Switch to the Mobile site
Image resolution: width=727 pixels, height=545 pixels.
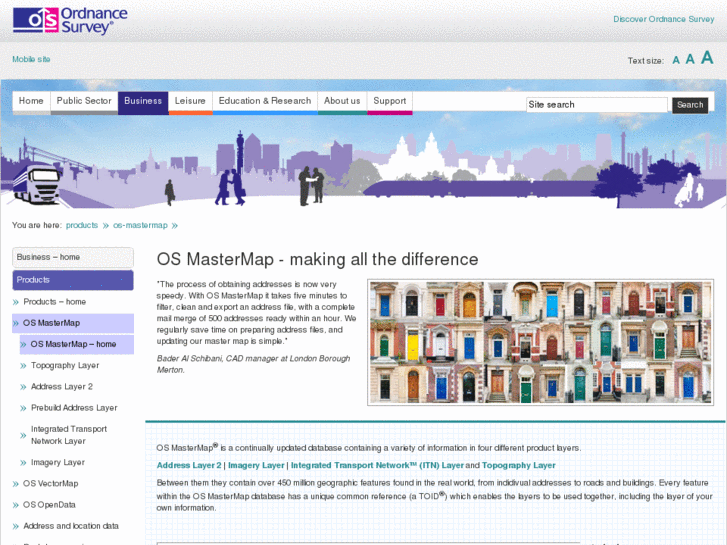(31, 59)
